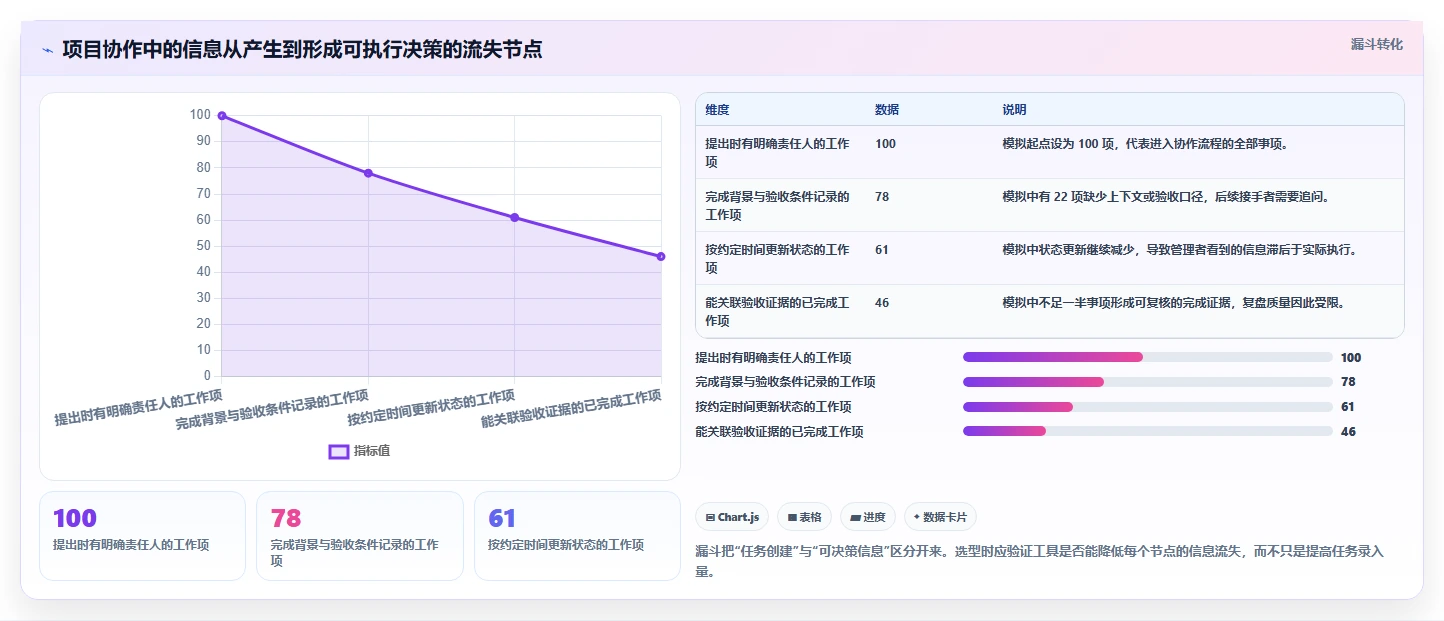The width and height of the screenshot is (1444, 621).
Task: Click the chart data point at value 61
Action: point(514,217)
